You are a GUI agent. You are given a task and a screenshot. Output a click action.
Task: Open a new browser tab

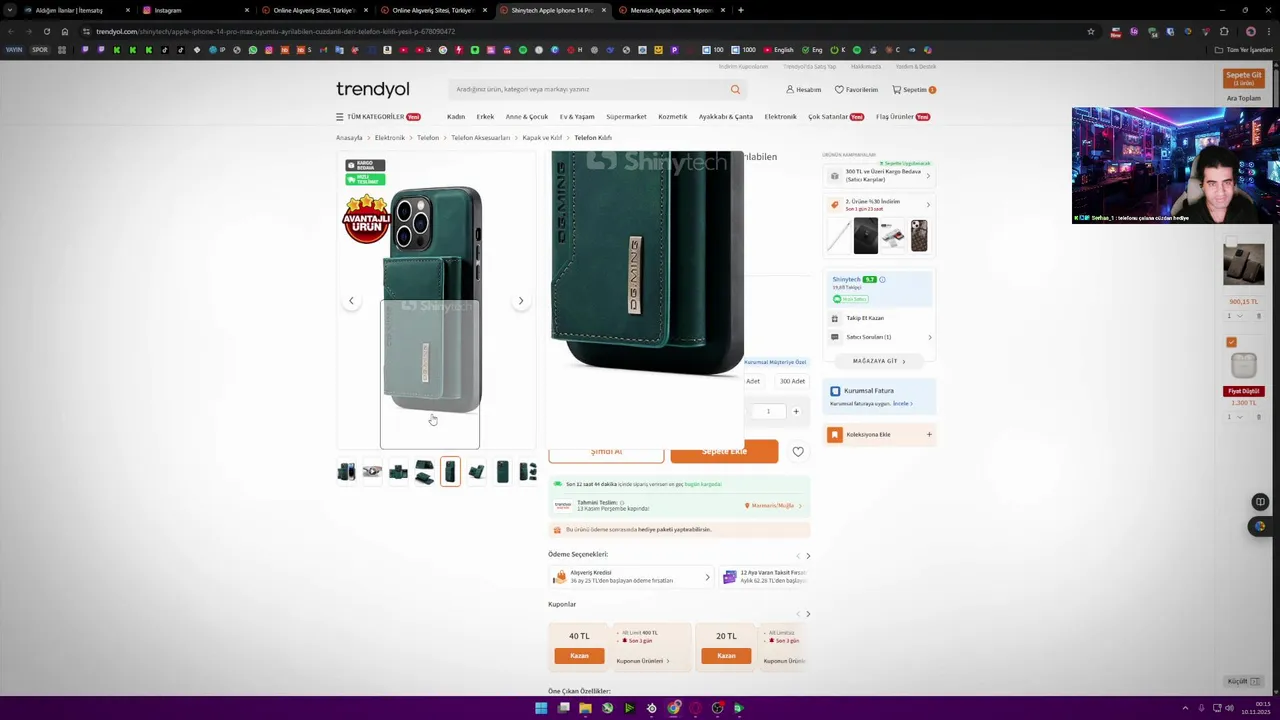click(740, 10)
